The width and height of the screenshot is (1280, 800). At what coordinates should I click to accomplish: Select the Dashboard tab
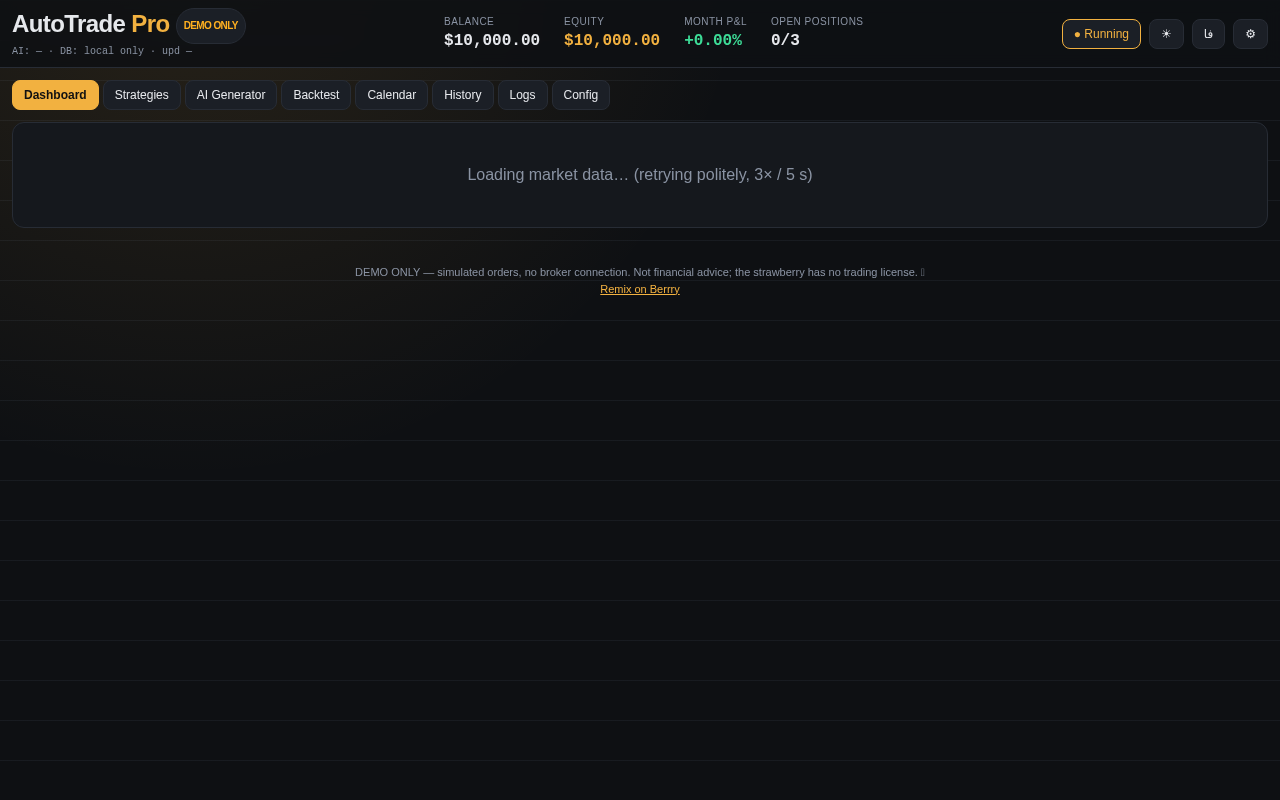click(x=55, y=95)
